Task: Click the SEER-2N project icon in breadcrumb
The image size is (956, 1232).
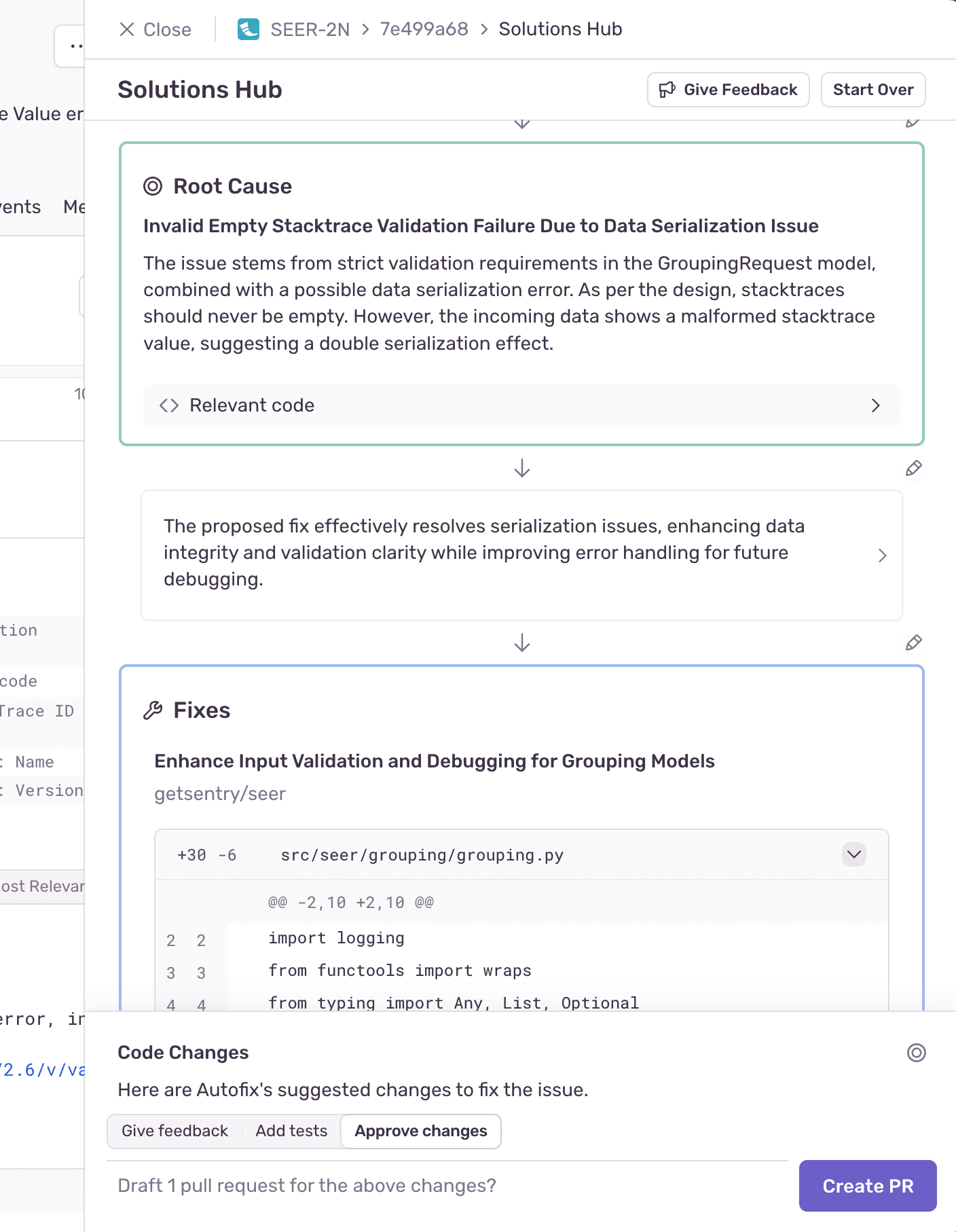Action: (248, 29)
